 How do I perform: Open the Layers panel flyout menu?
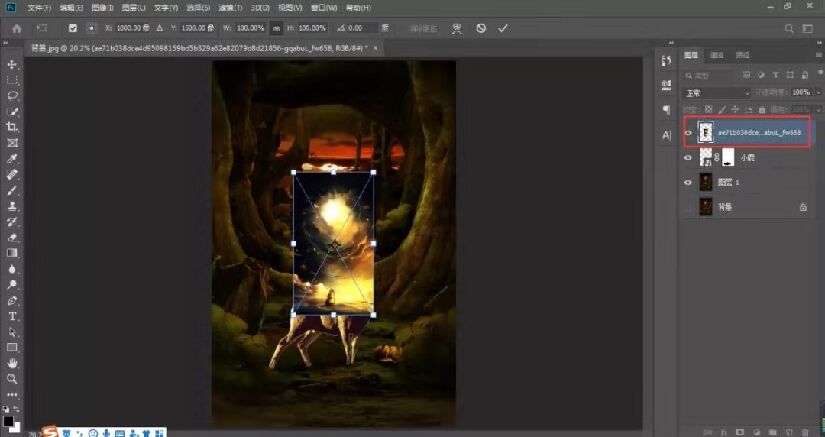tap(819, 55)
